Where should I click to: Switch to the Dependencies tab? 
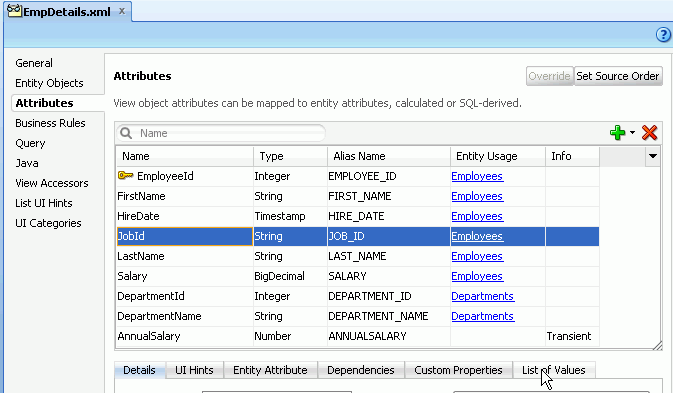tap(361, 370)
